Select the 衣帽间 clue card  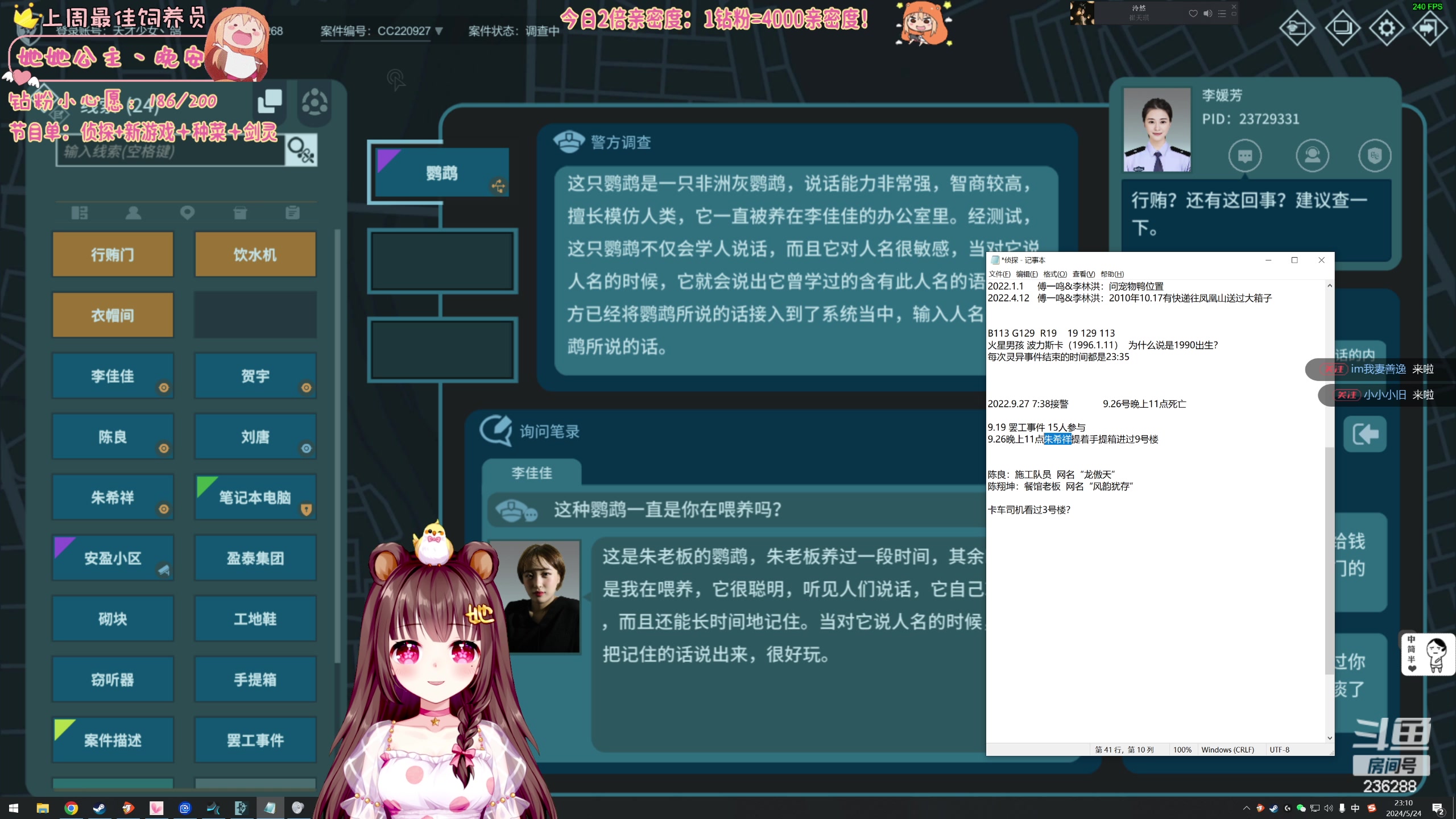click(113, 315)
